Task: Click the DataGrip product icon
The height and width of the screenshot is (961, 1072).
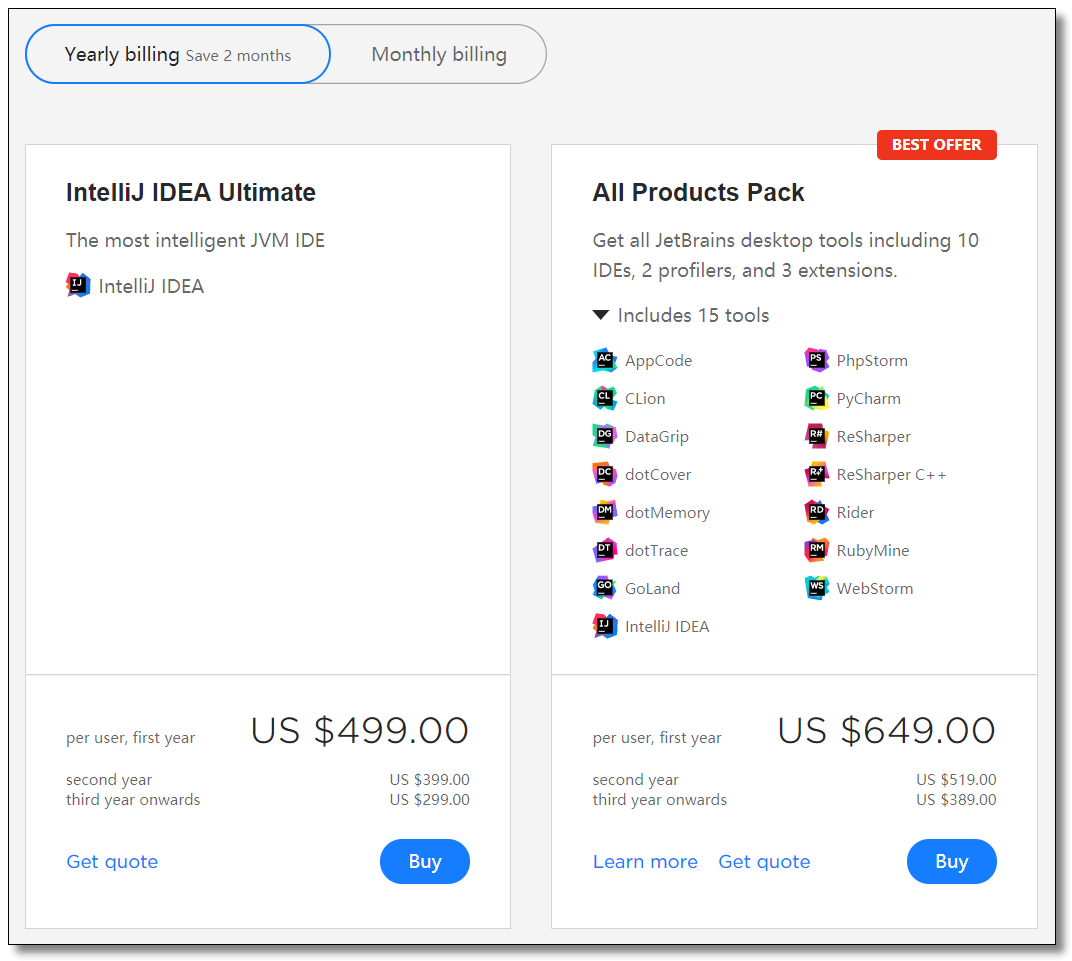Action: (x=604, y=437)
